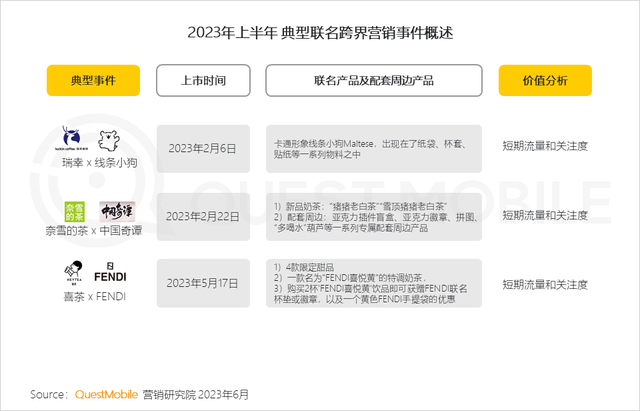Viewport: 640px width, 411px height.
Task: Click the label 瑞幸 x 线条小狗
Action: 100,163
